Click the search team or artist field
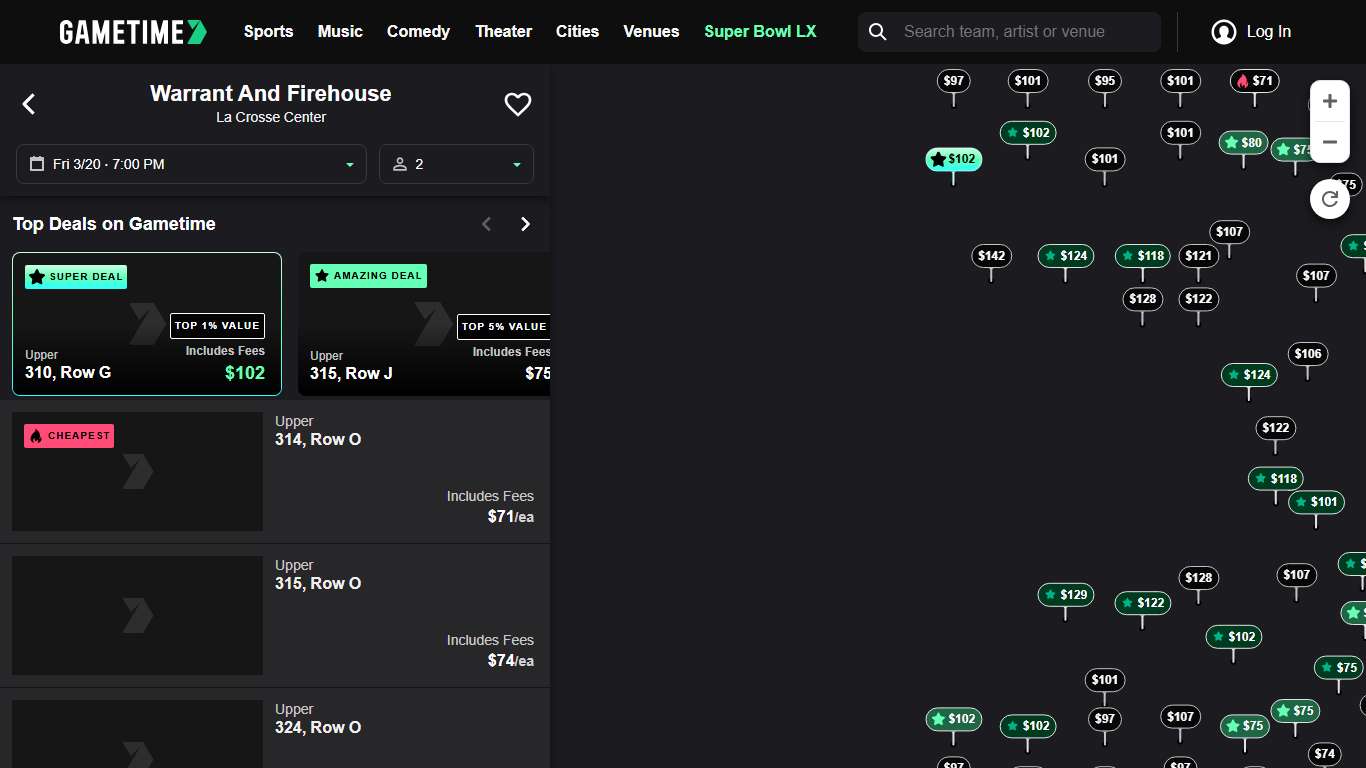Screen dimensions: 1366x768 1025,32
